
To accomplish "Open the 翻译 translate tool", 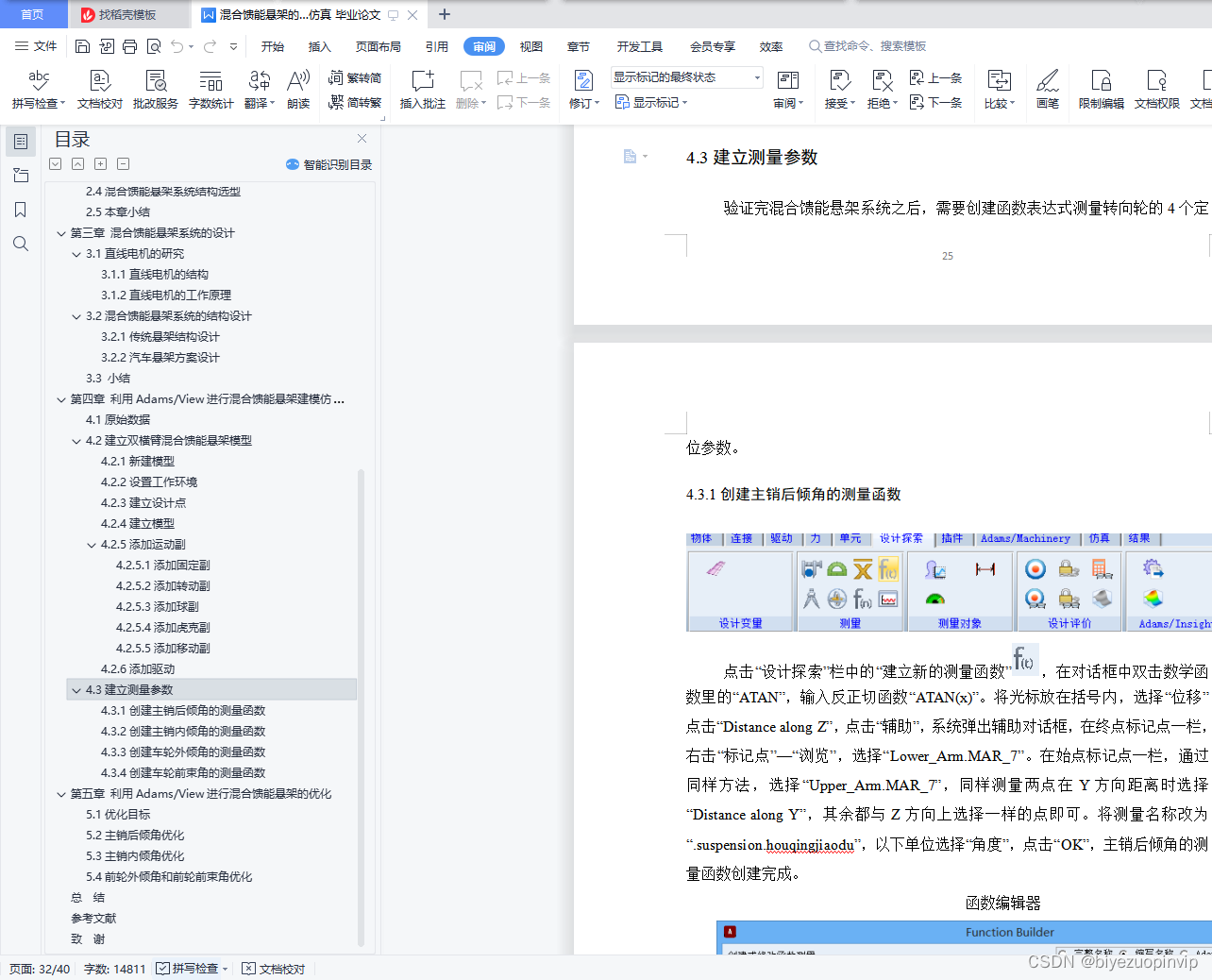I will click(x=260, y=91).
